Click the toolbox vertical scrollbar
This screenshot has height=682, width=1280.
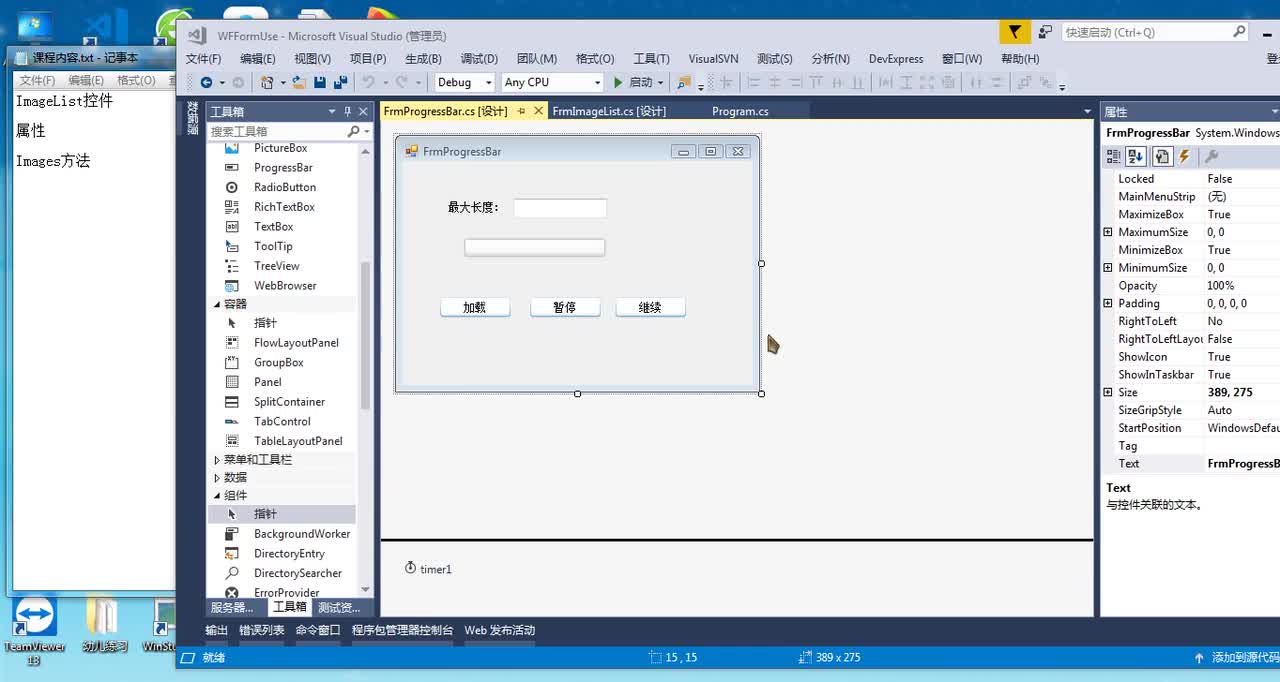coord(365,335)
